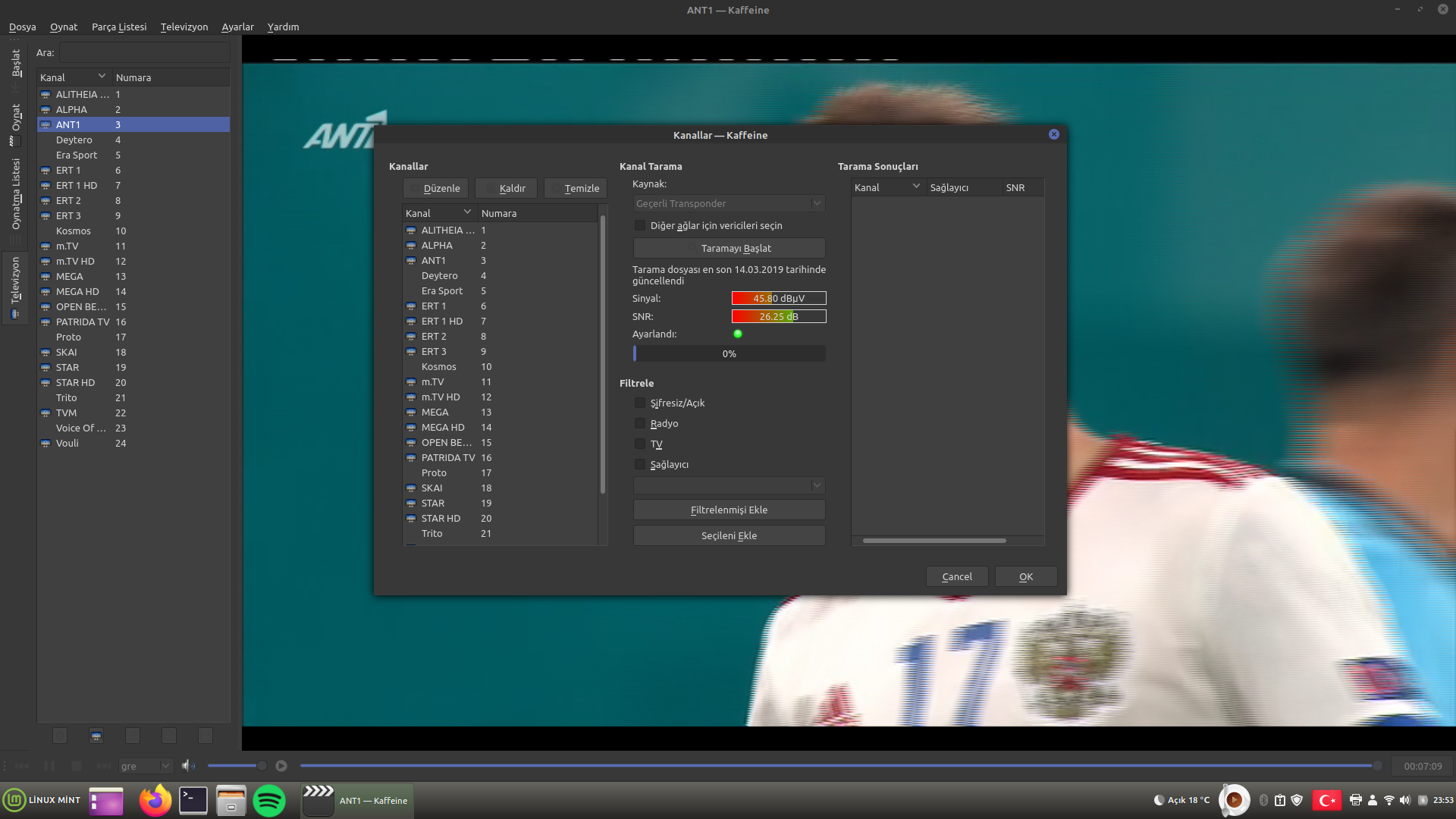
Task: Open the Parça Listesi menu
Action: [119, 27]
